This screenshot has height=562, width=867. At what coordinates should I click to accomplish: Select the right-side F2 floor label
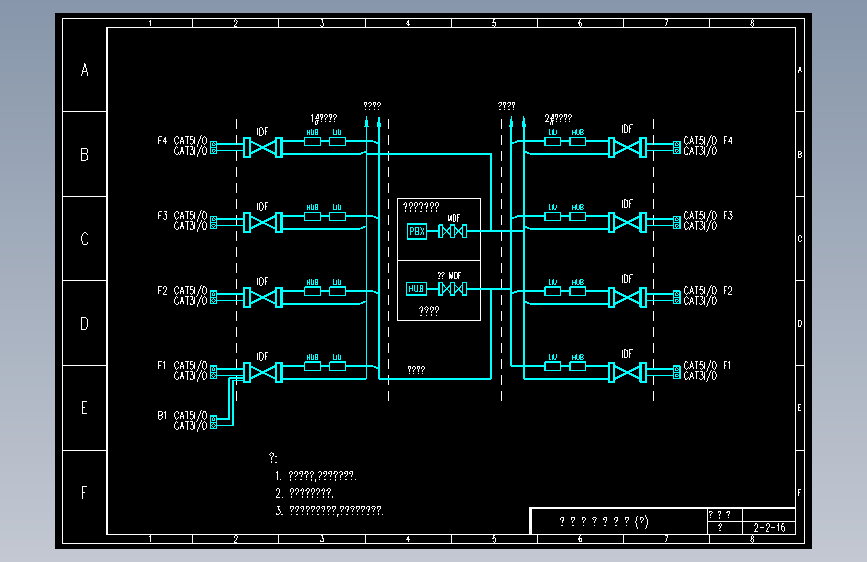(728, 290)
